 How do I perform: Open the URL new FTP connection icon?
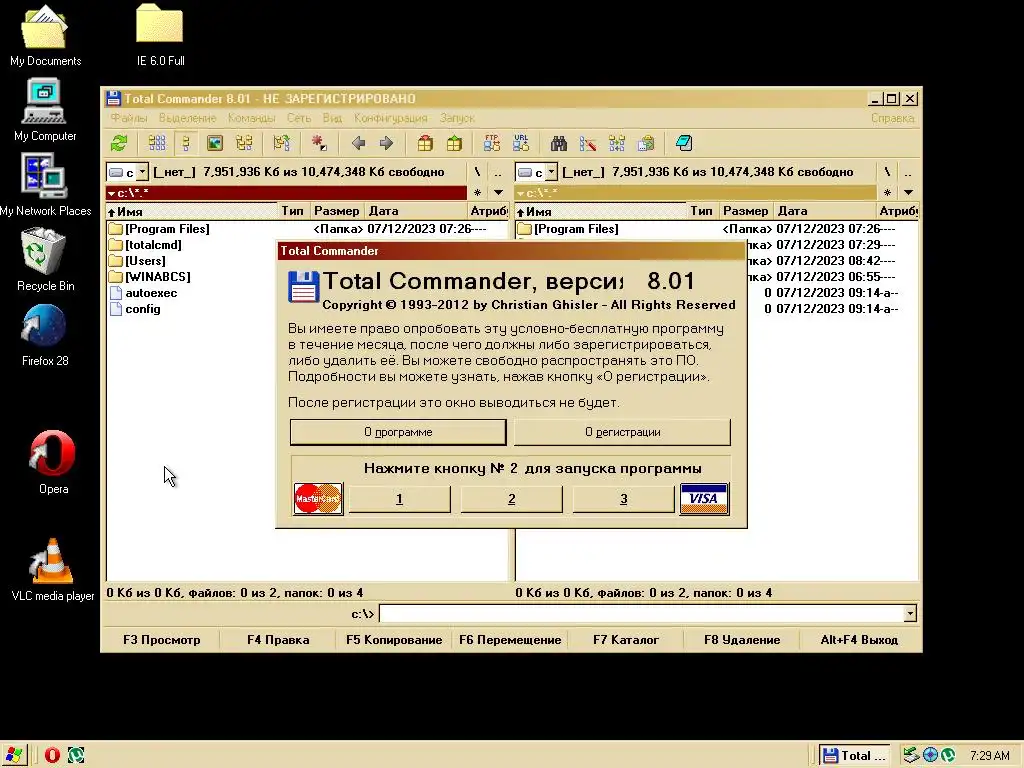(x=521, y=143)
